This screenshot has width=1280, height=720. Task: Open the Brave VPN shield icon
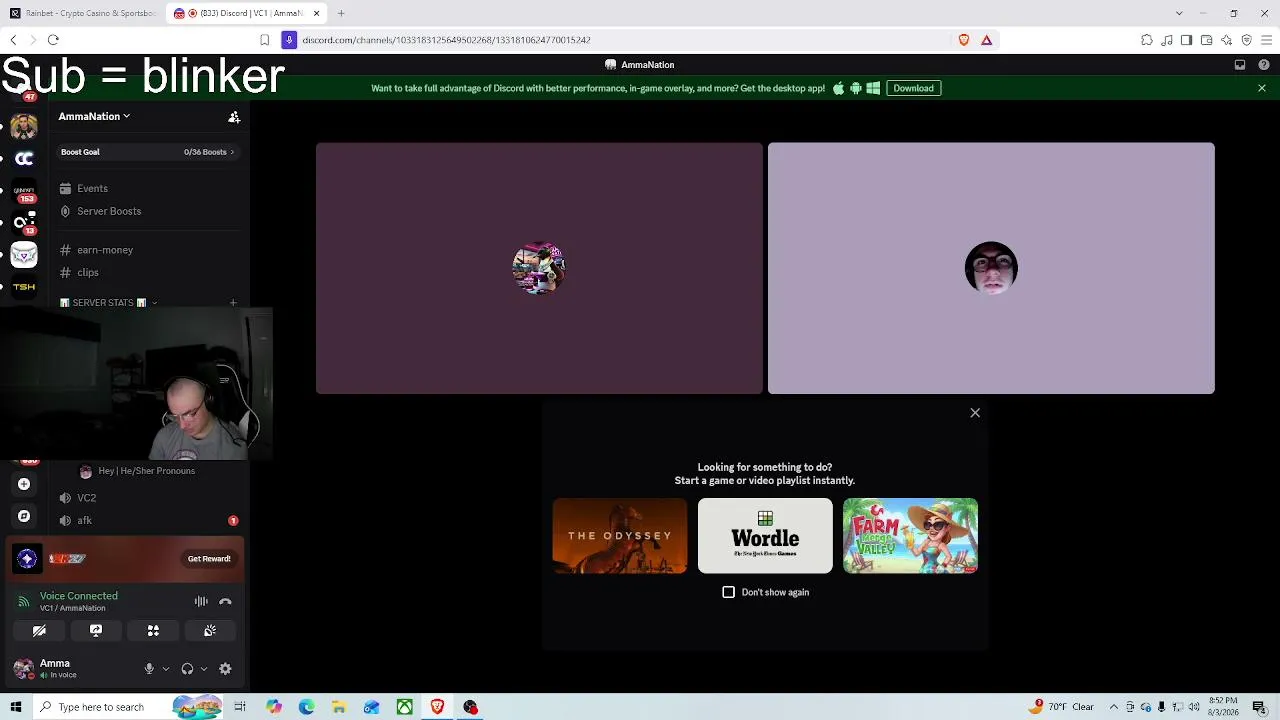click(x=1246, y=40)
